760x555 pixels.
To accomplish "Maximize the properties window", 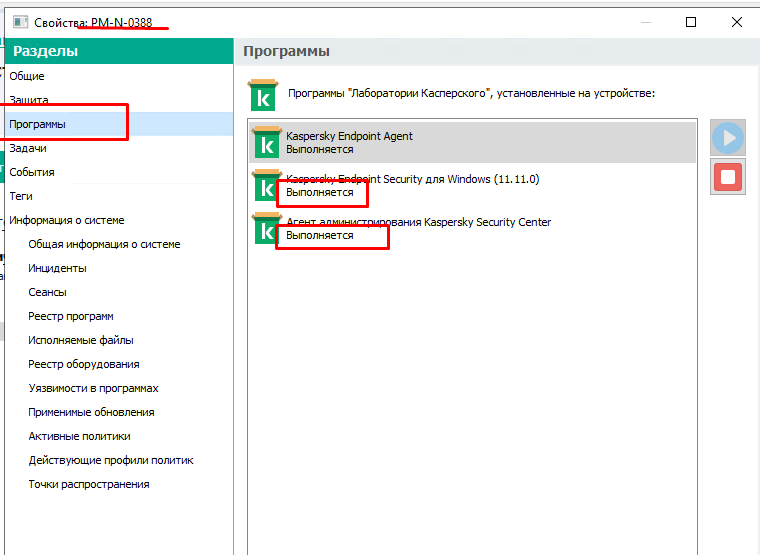I will click(x=691, y=22).
